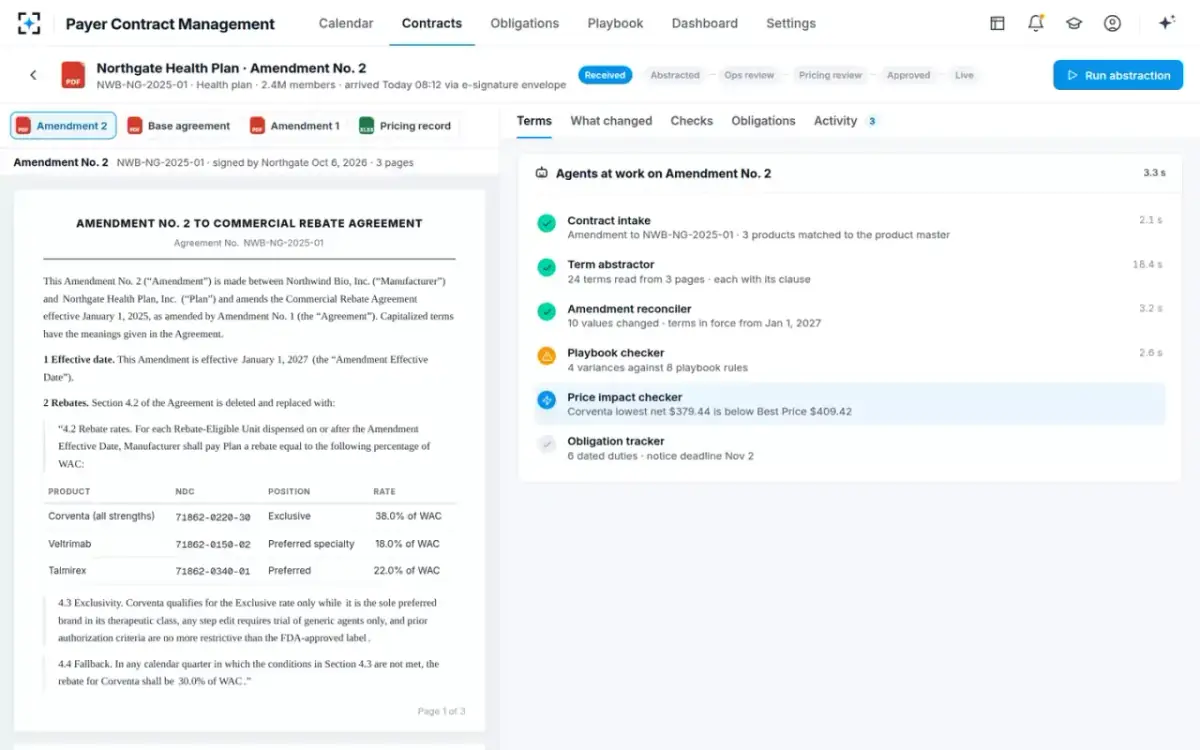Open the AI sparkle assistant icon
This screenshot has width=1200, height=750.
pos(1166,23)
